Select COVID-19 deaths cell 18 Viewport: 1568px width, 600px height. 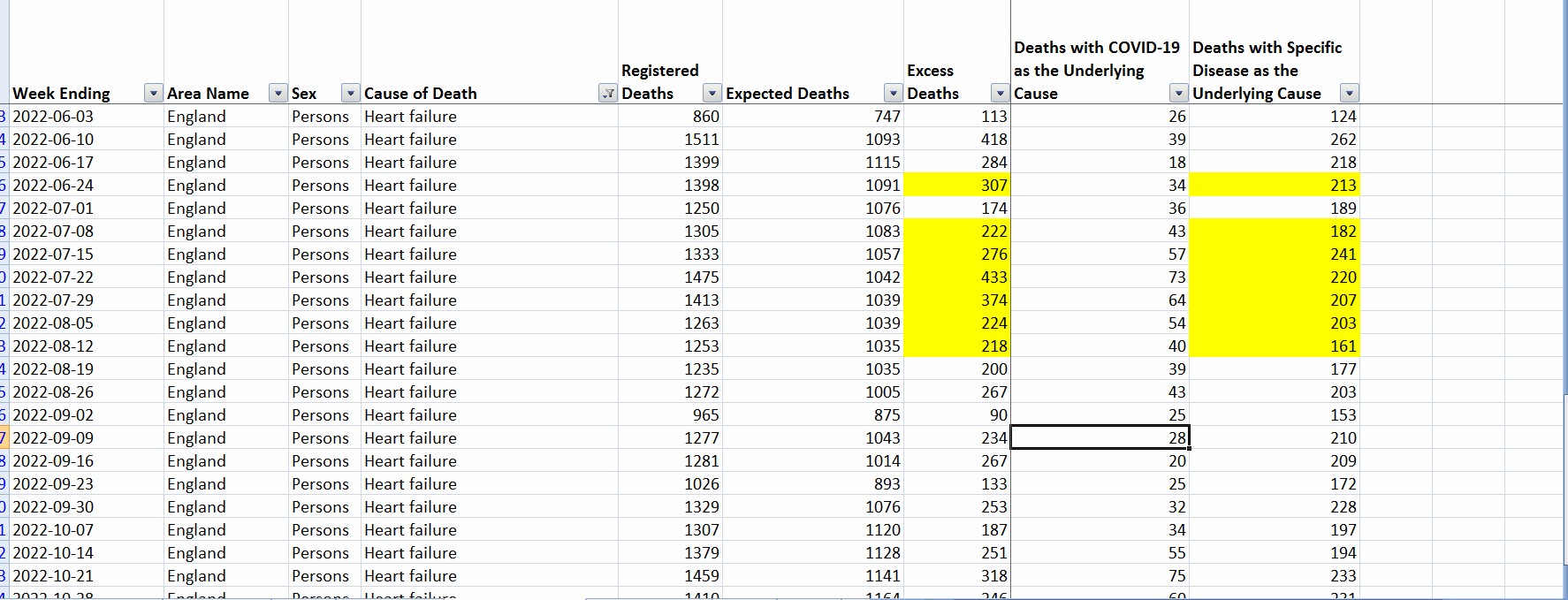pyautogui.click(x=1100, y=162)
